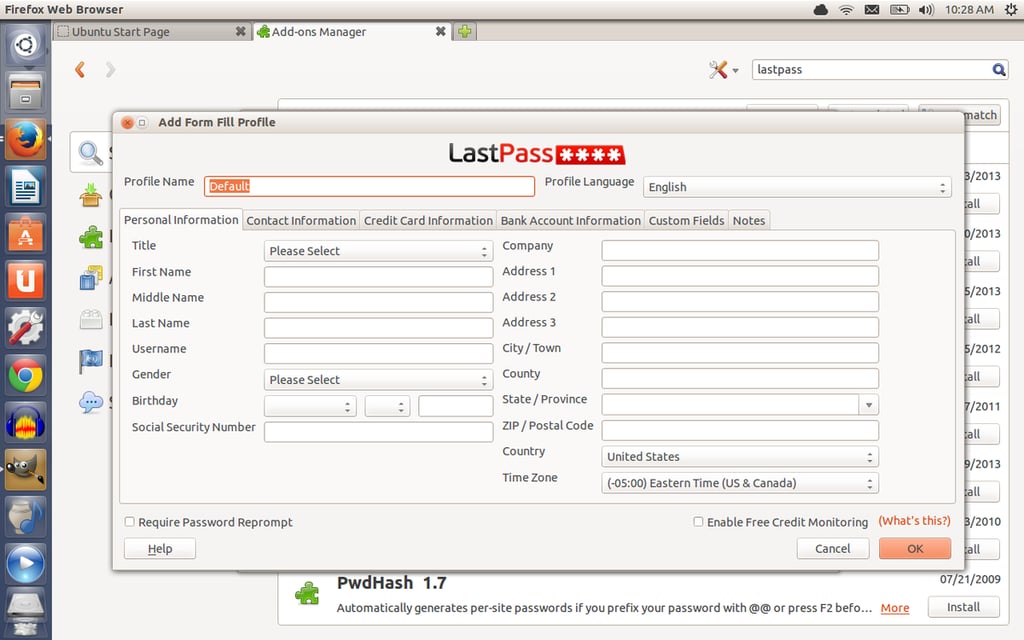Open System Settings wrench-gear icon
This screenshot has height=640, width=1024.
[25, 327]
